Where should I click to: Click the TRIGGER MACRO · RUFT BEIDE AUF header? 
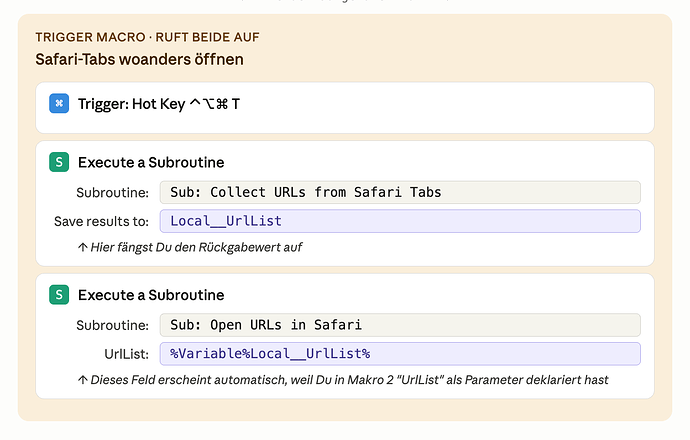tap(147, 37)
